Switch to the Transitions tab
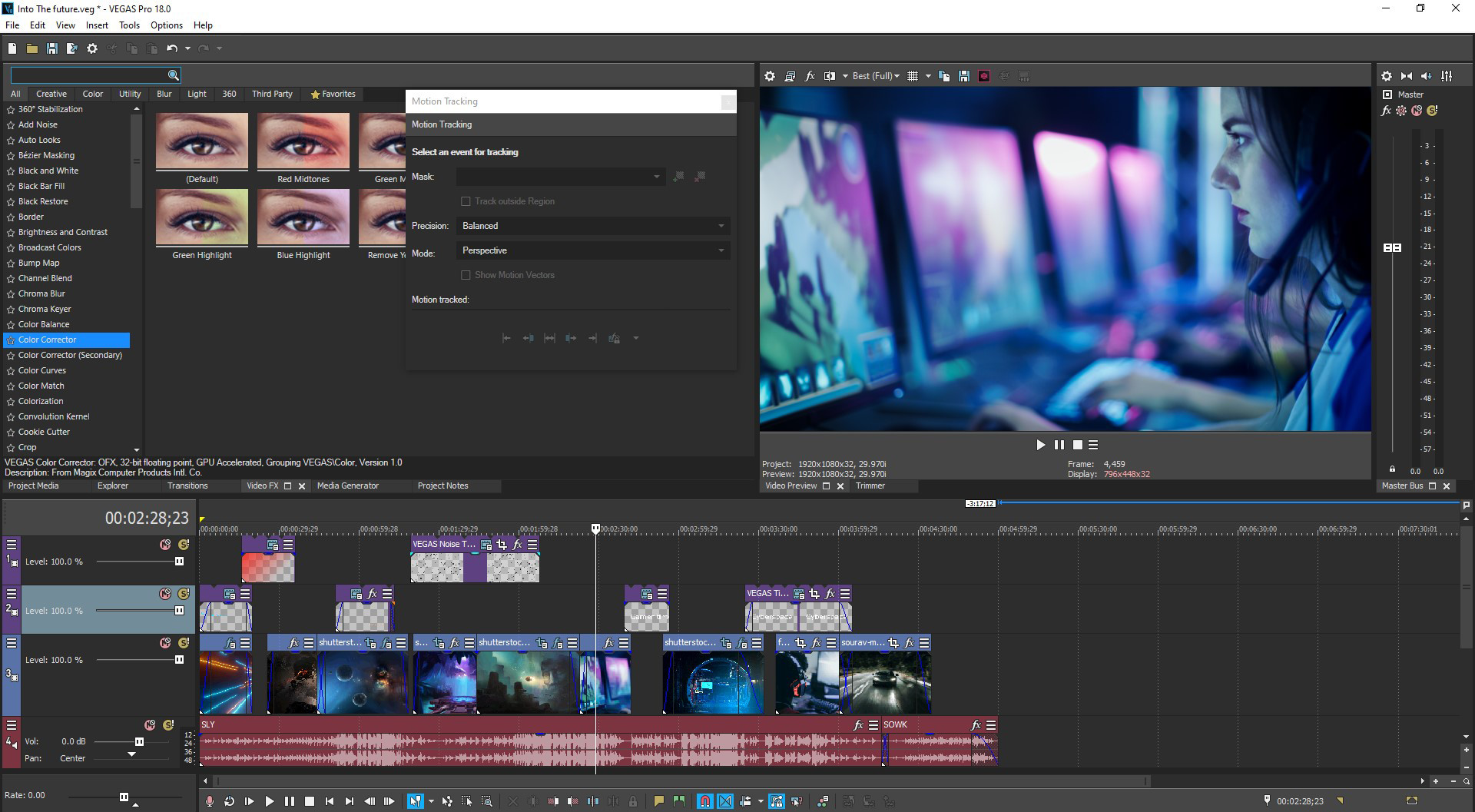Image resolution: width=1475 pixels, height=812 pixels. click(x=188, y=486)
